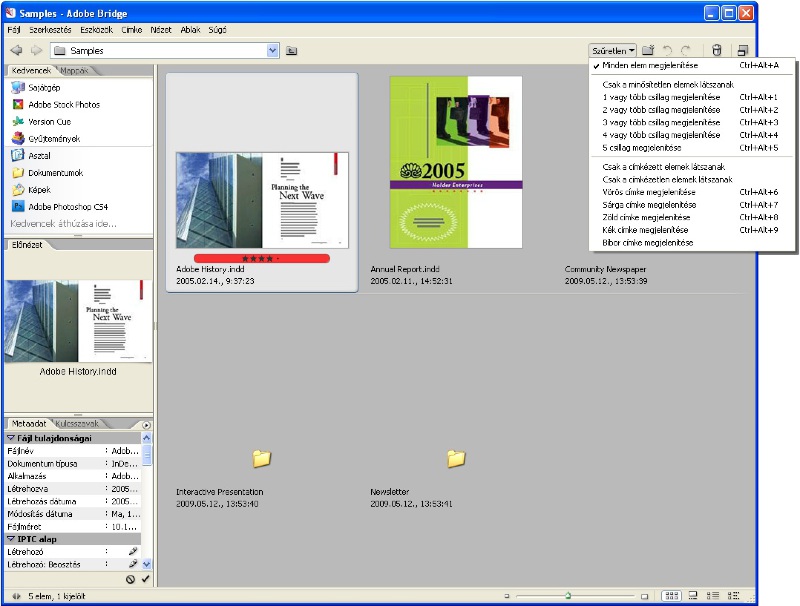800x606 pixels.
Task: Open the Súgó menu
Action: pyautogui.click(x=217, y=30)
